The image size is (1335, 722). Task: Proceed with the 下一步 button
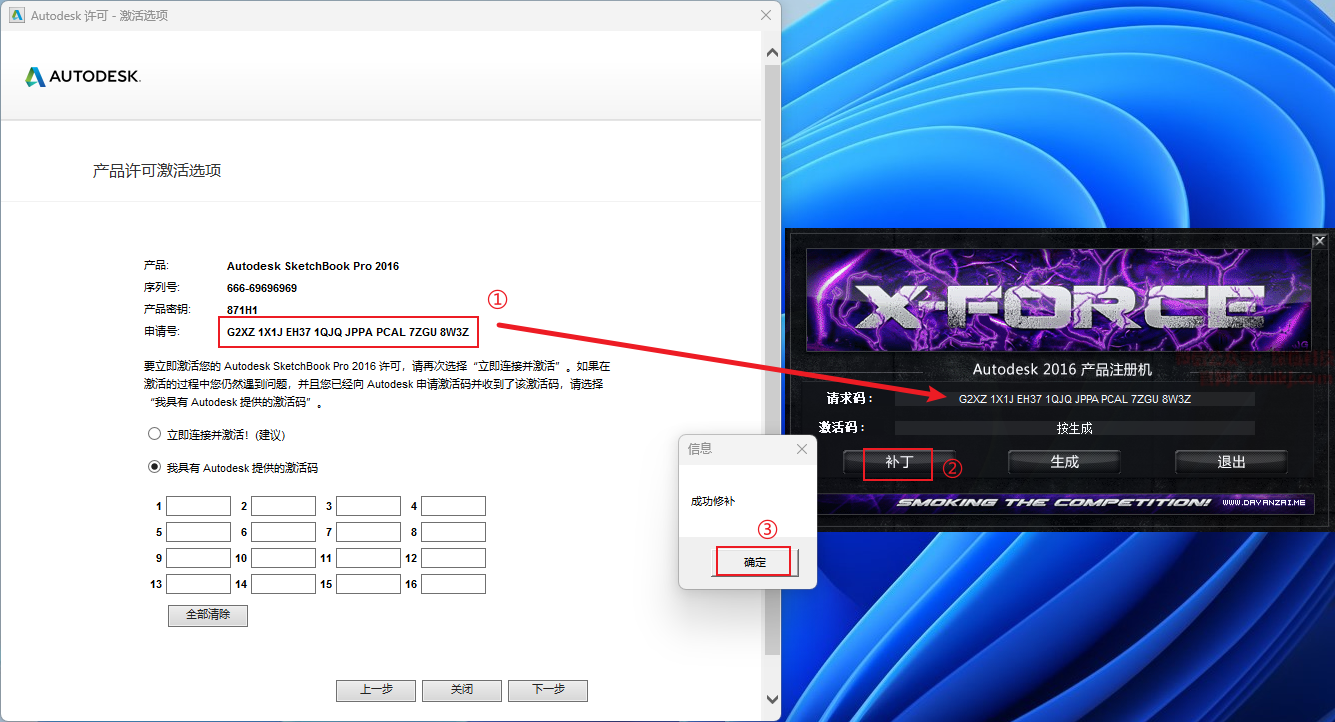click(547, 690)
